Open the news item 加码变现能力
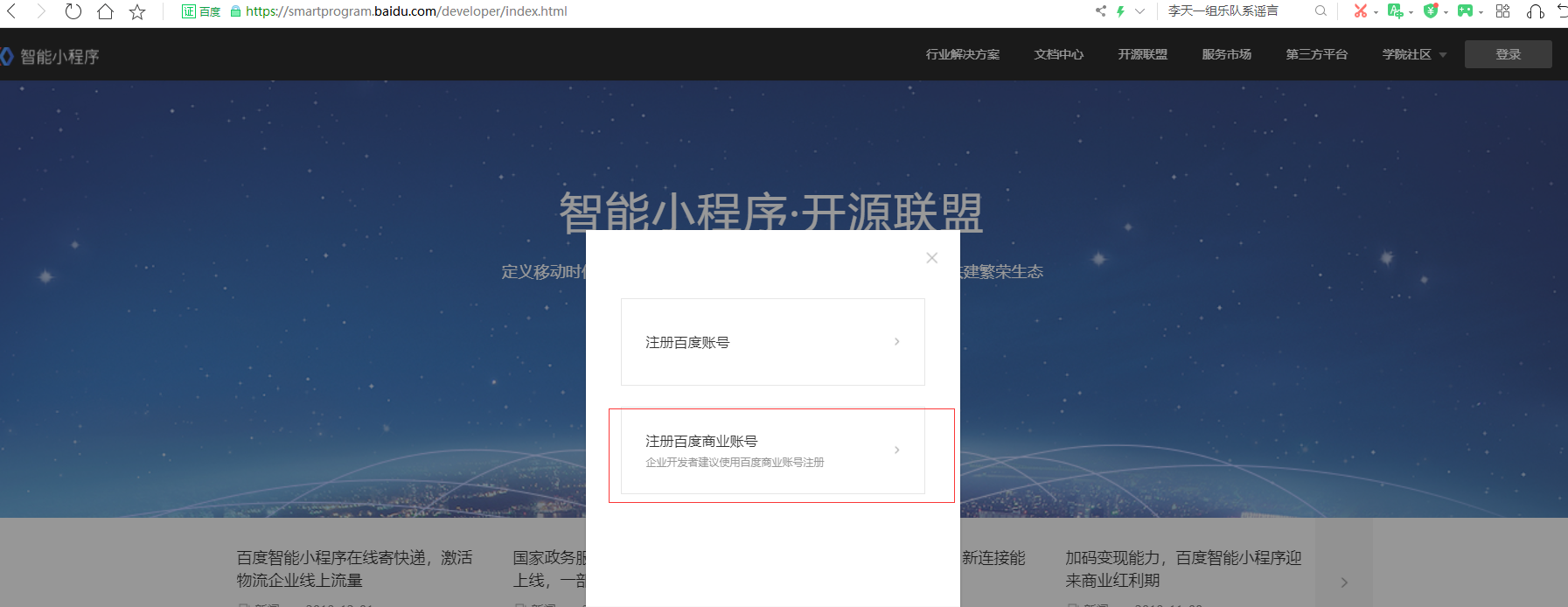Screen dimensions: 1568x607 coord(1183,569)
